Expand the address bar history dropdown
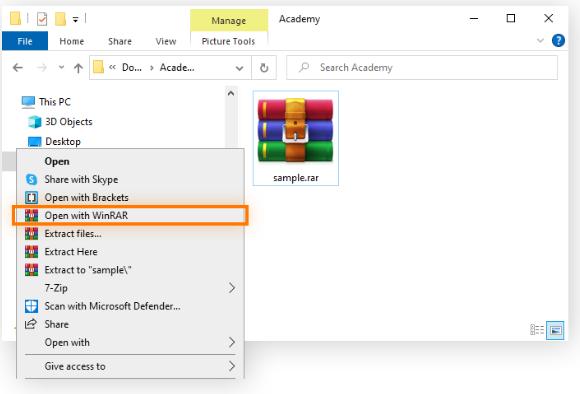This screenshot has width=580, height=394. click(x=239, y=68)
